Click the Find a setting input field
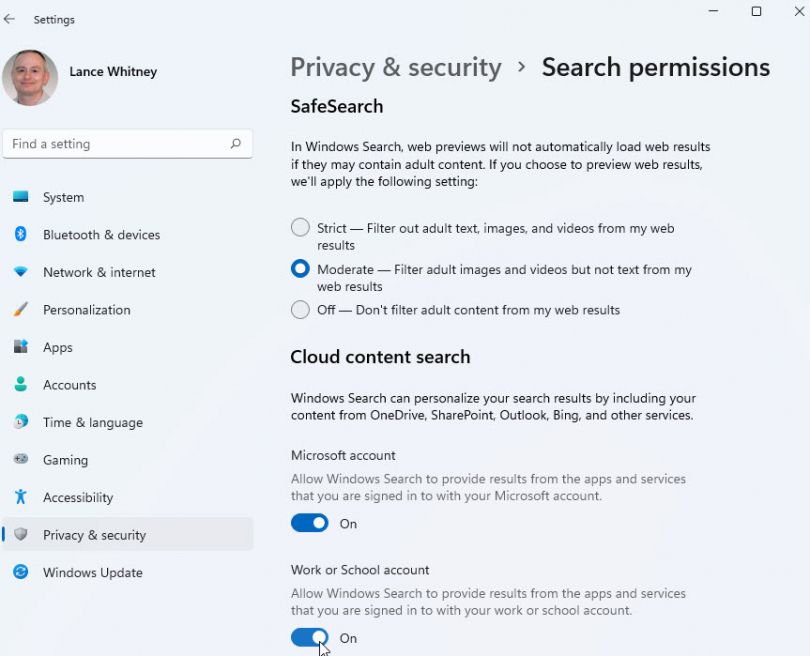810x656 pixels. tap(120, 144)
